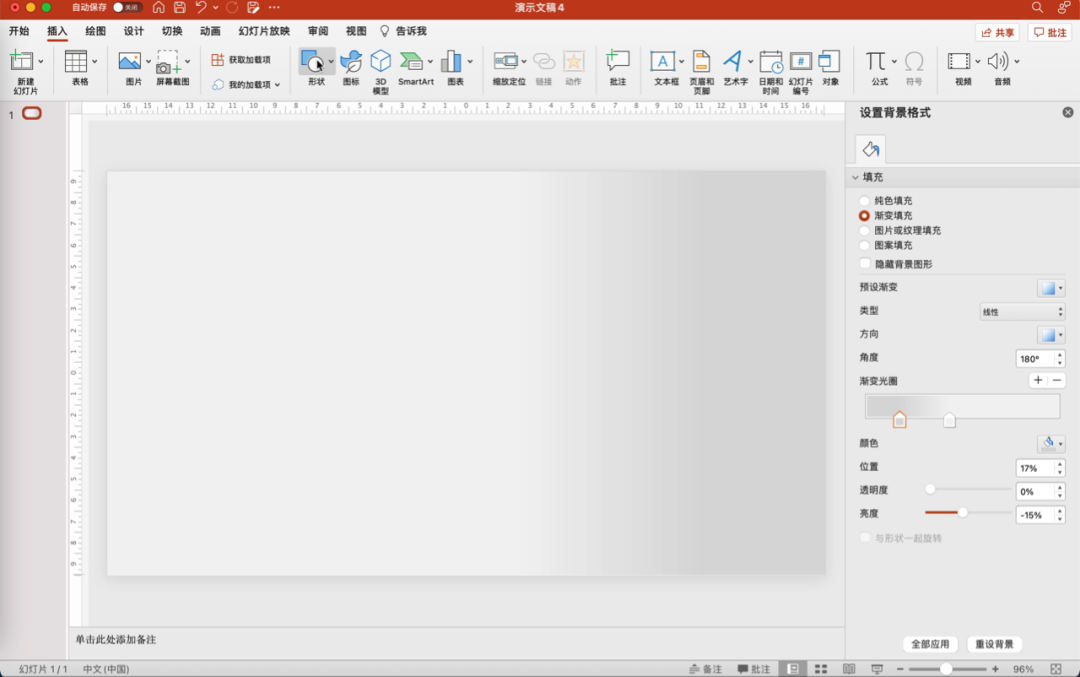Click the Undo arrow icon
The image size is (1080, 677).
click(200, 8)
